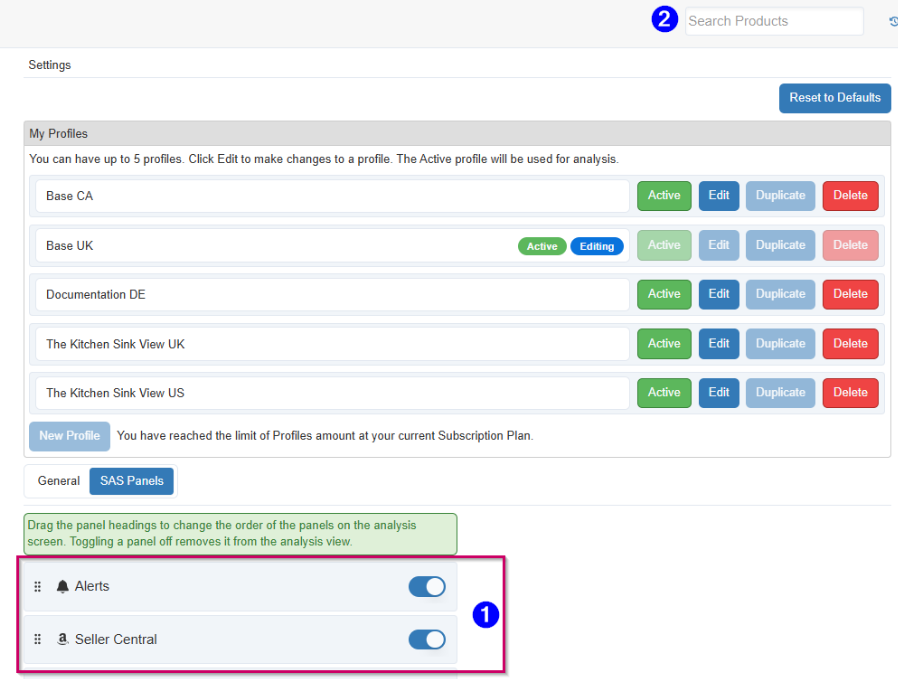This screenshot has height=679, width=898.
Task: Click the Amazon icon beside Seller Central
Action: pyautogui.click(x=62, y=639)
